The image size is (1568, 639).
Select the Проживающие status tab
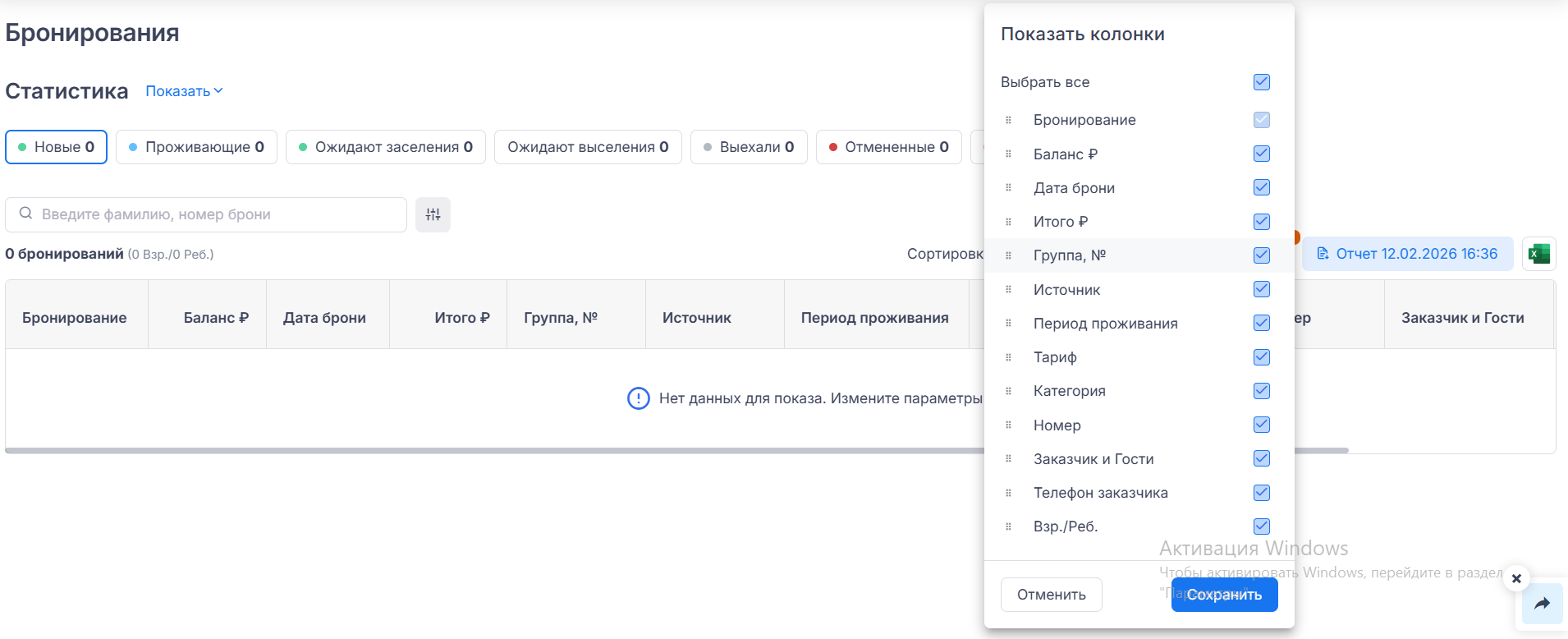coord(196,147)
